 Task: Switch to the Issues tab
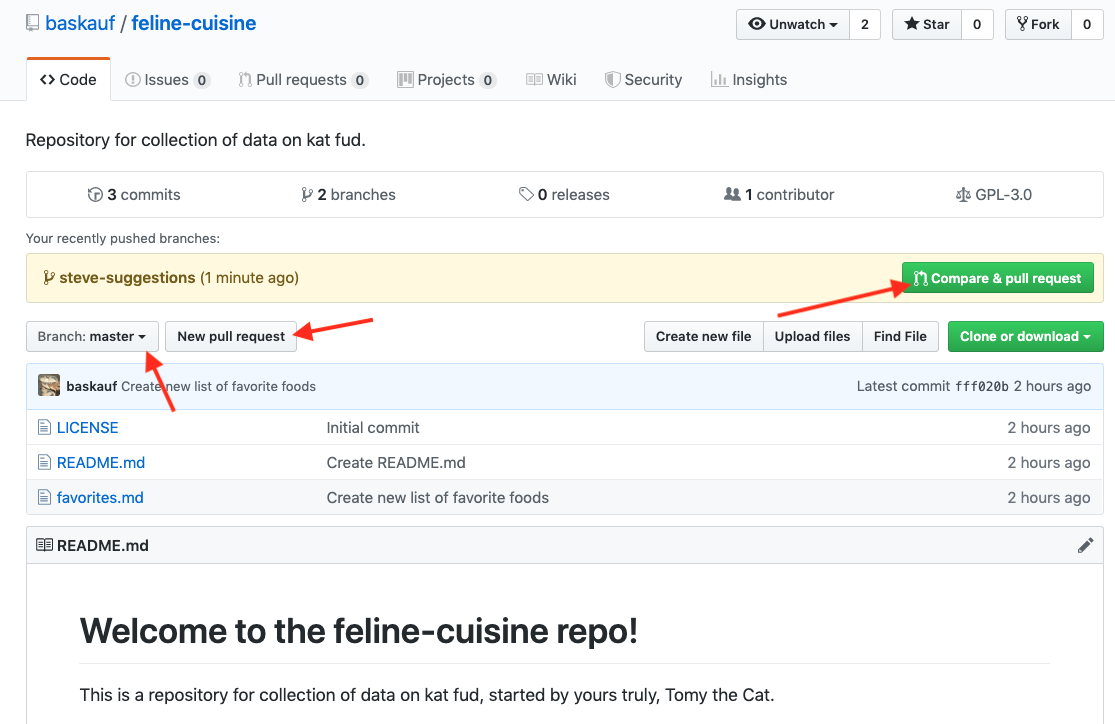[167, 80]
